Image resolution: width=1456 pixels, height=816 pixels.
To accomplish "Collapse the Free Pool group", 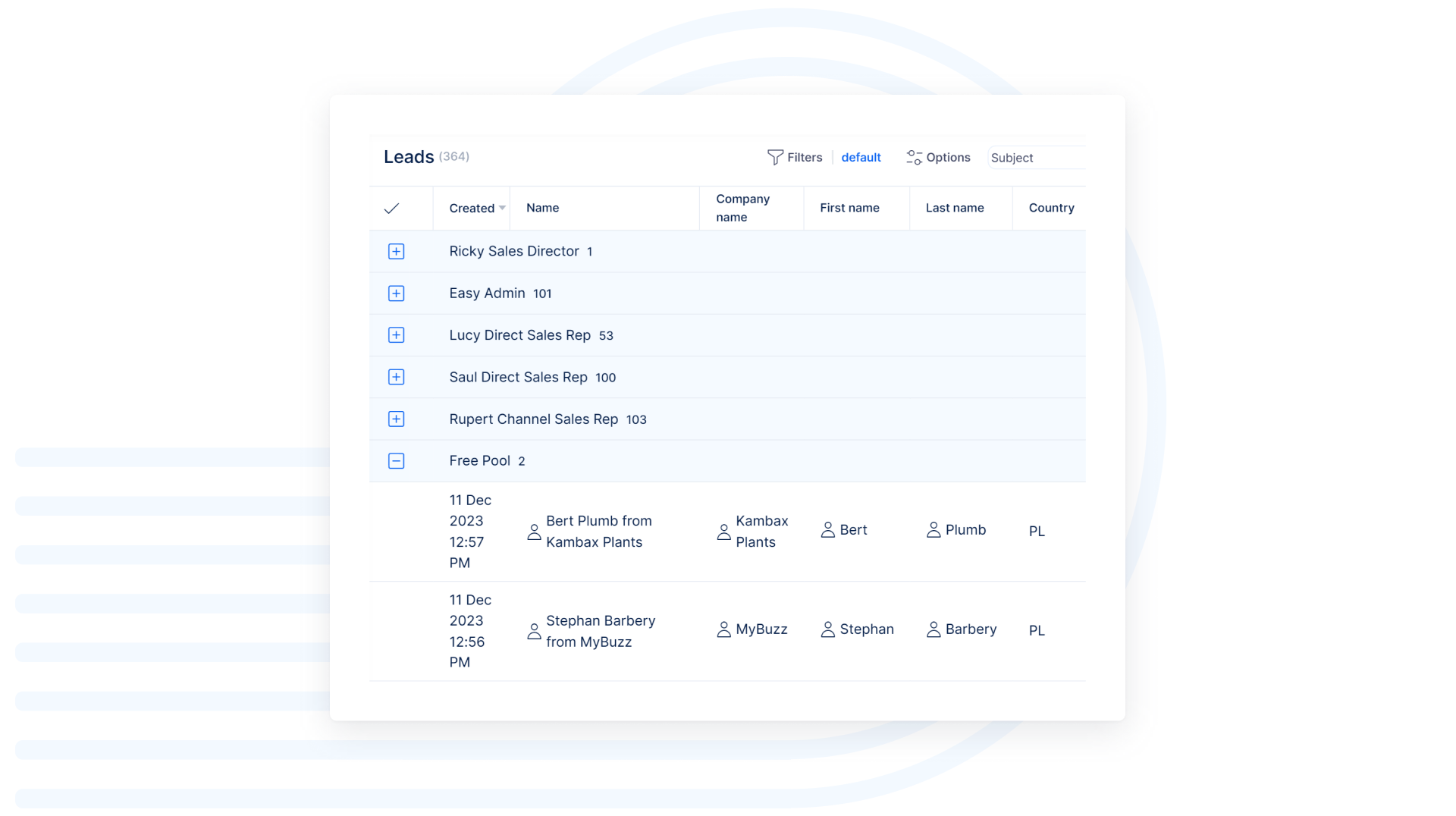I will 396,461.
